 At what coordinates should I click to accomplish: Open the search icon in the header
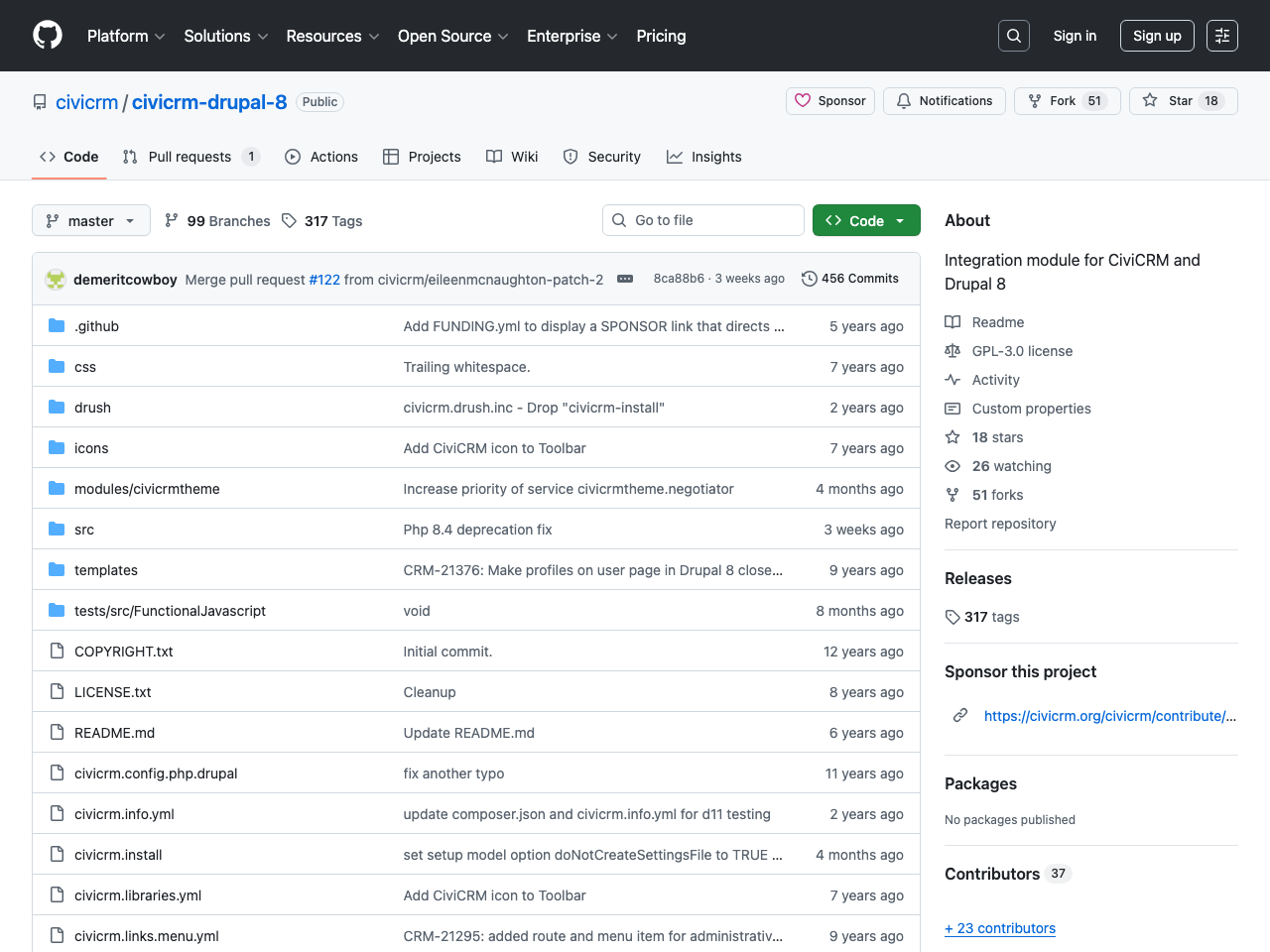[x=1013, y=36]
